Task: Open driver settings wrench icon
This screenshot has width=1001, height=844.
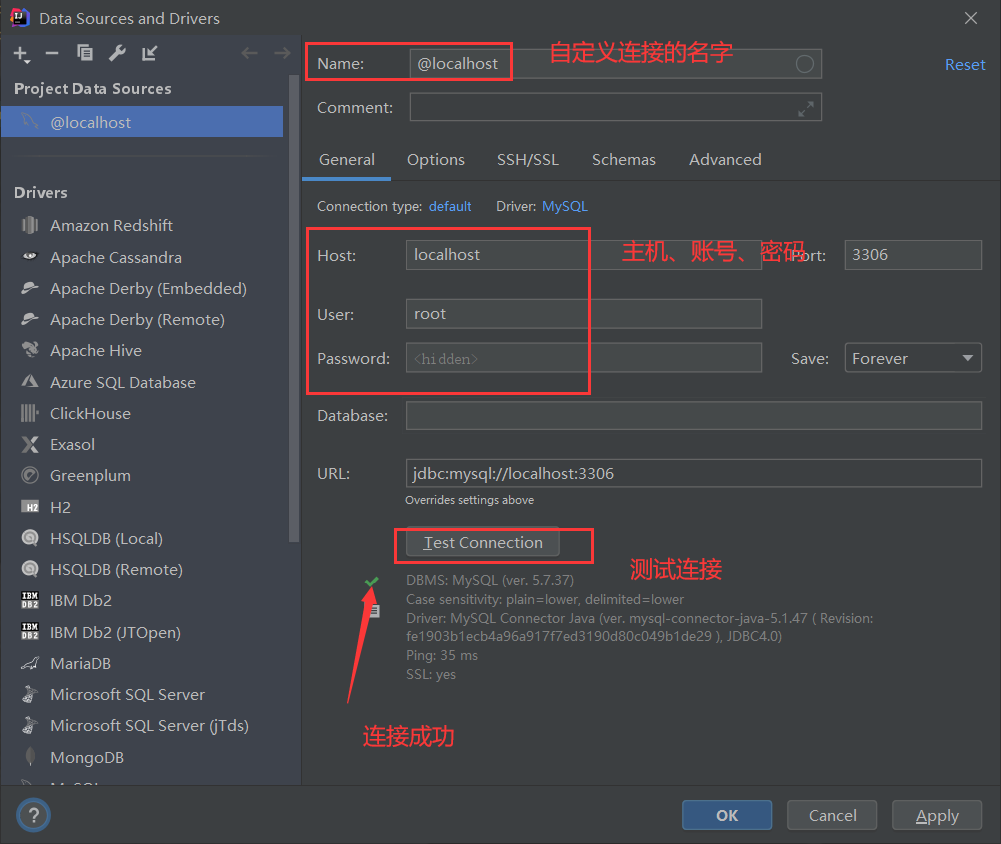Action: 117,53
